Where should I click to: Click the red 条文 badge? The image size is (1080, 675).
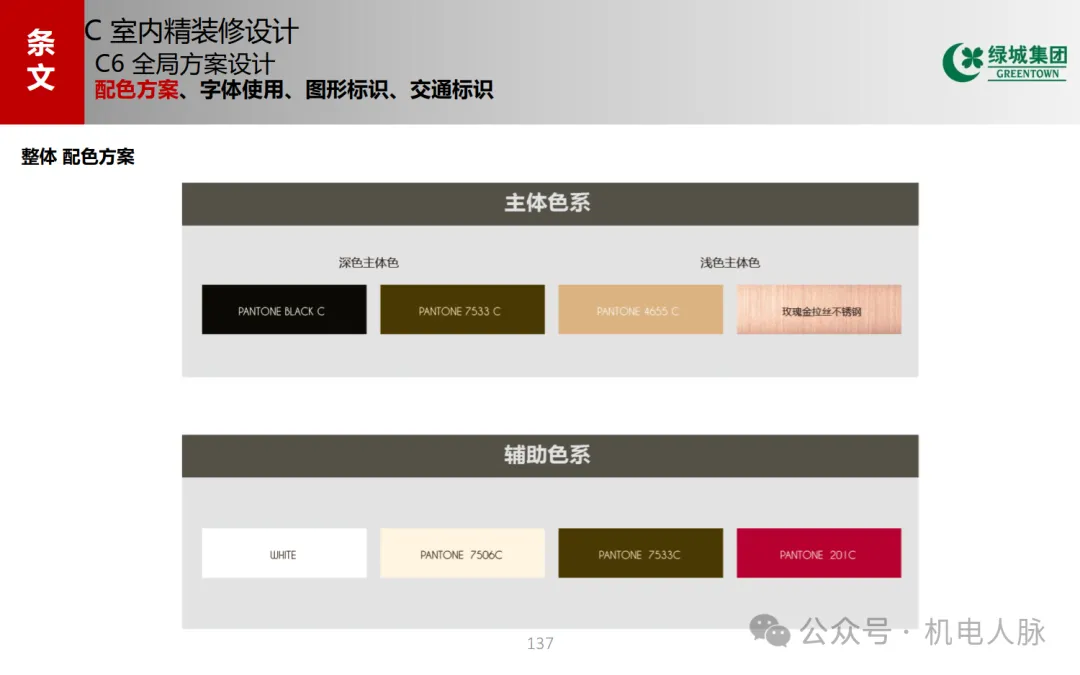tap(41, 61)
